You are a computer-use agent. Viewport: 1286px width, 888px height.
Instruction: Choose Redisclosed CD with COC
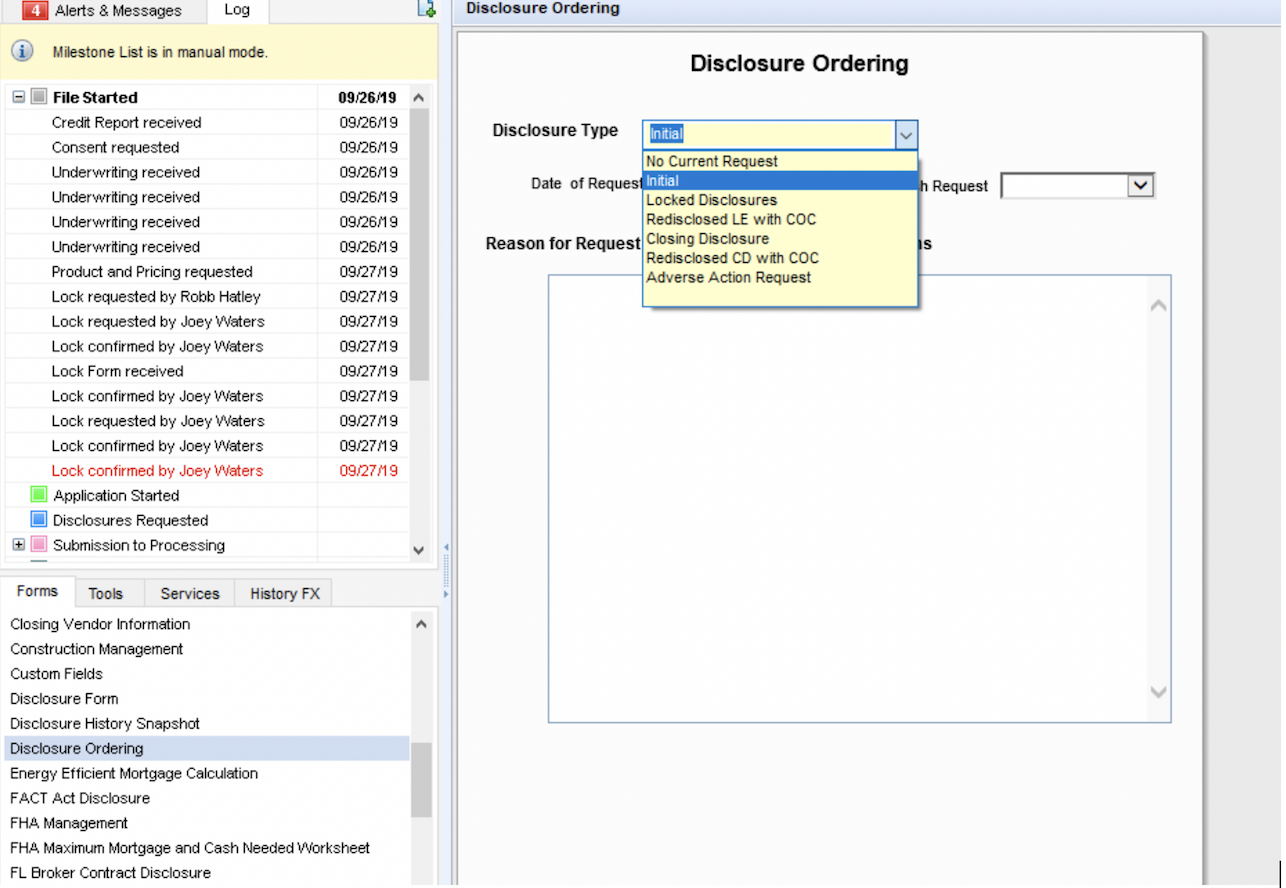pos(780,258)
